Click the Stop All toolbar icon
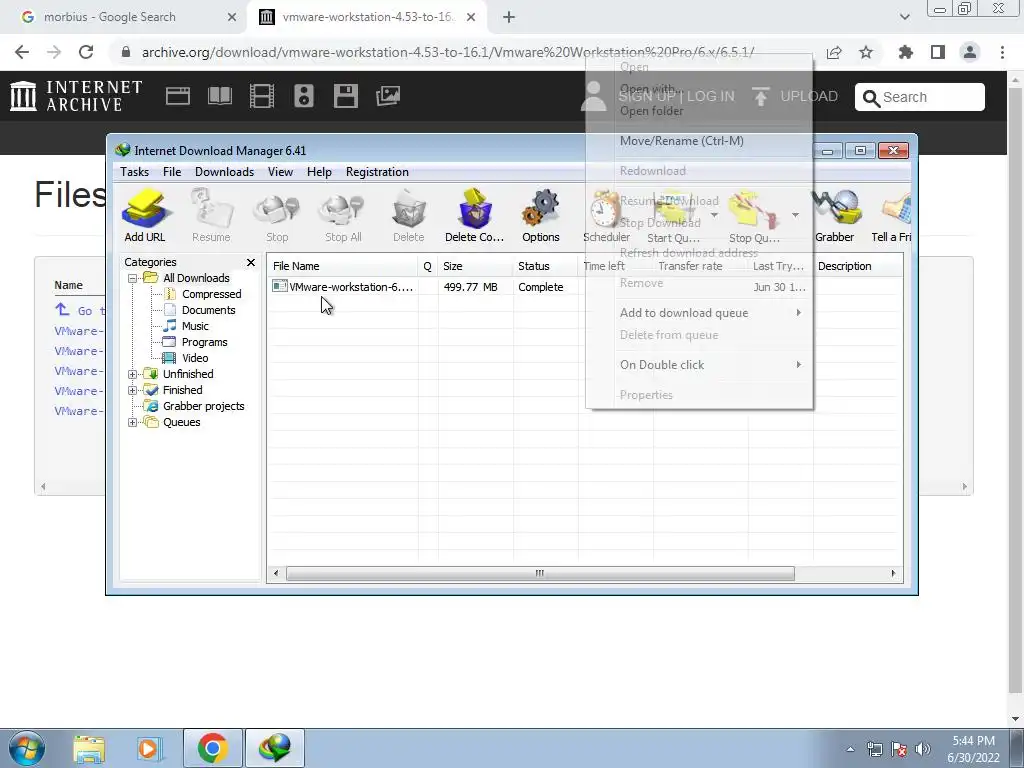 pos(344,216)
